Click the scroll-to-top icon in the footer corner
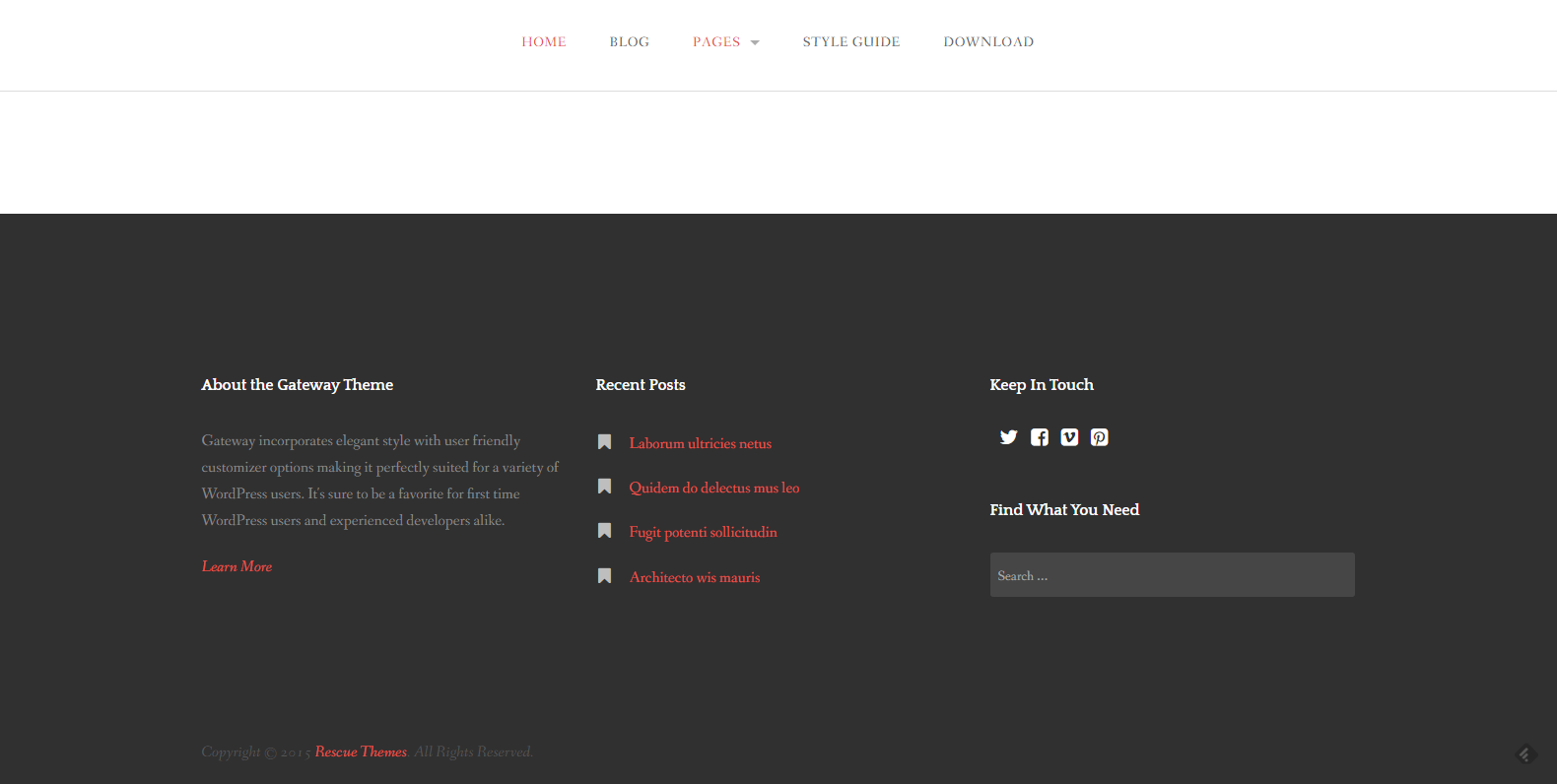 [x=1525, y=754]
